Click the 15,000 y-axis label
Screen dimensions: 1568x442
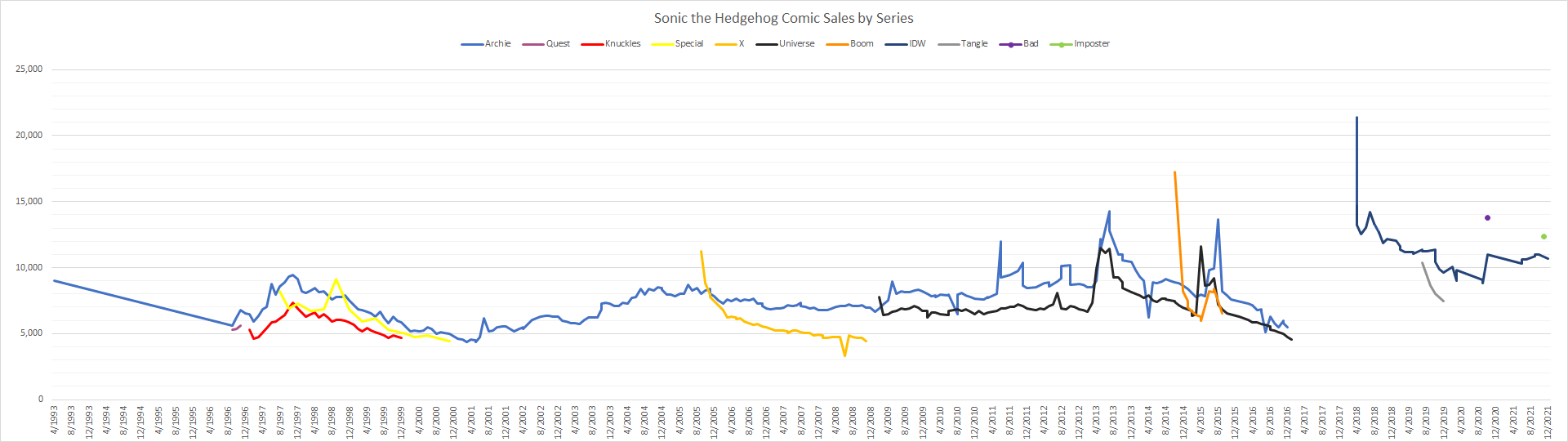click(x=29, y=202)
